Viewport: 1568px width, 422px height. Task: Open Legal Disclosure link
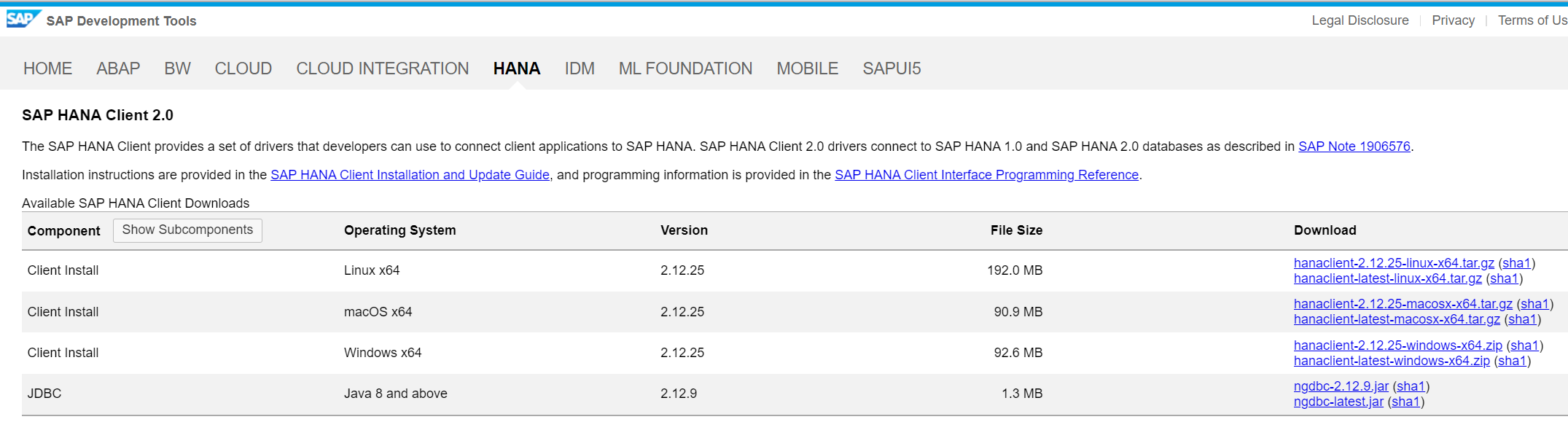click(1360, 20)
